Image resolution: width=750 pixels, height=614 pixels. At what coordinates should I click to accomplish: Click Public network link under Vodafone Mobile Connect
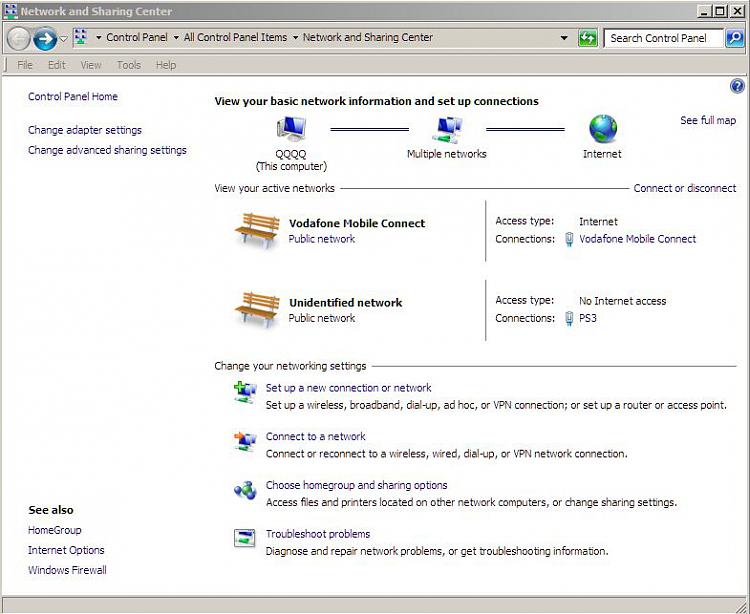(x=321, y=239)
